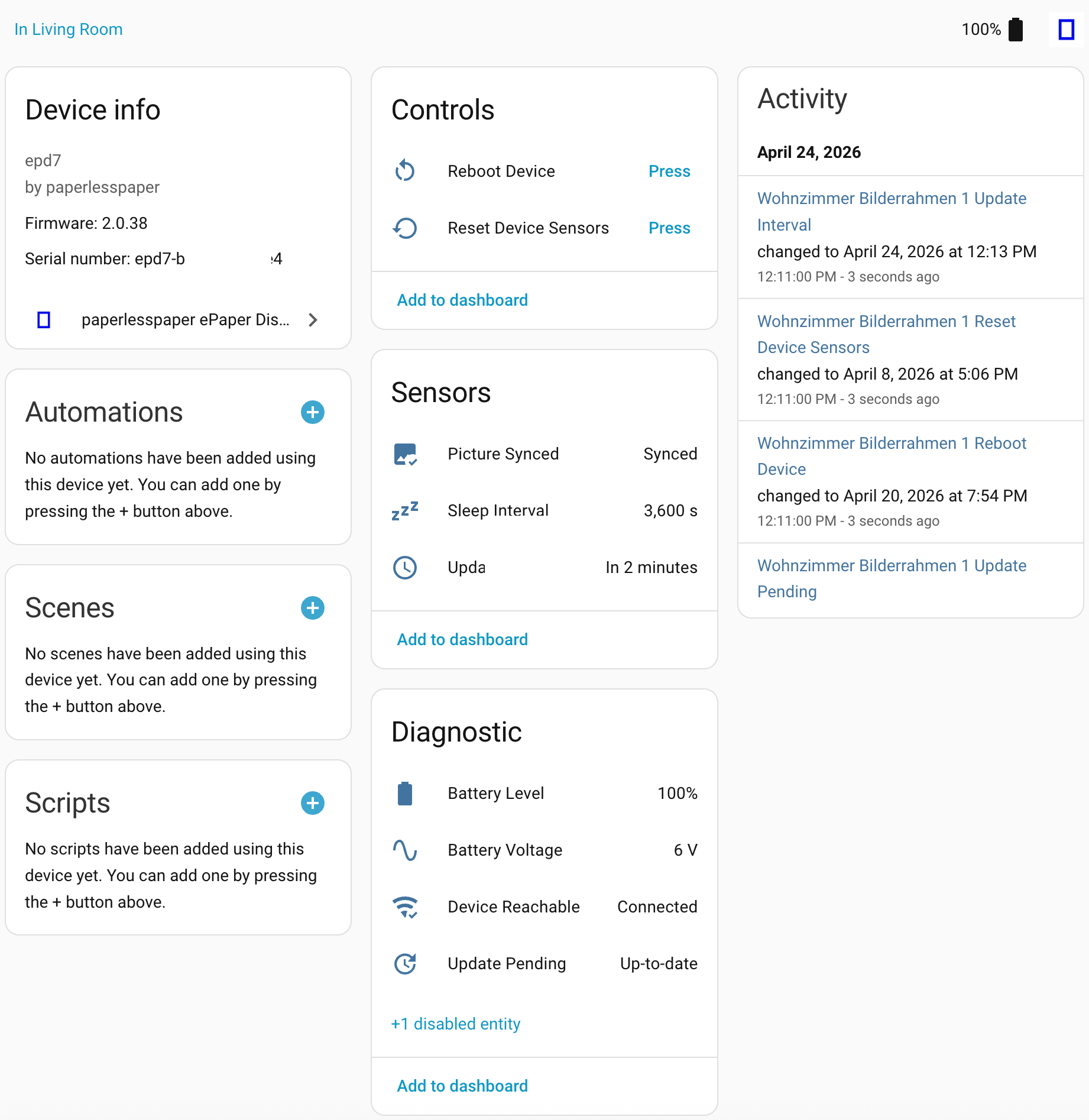Add Diagnostic card to dashboard
1089x1120 pixels.
point(462,1086)
